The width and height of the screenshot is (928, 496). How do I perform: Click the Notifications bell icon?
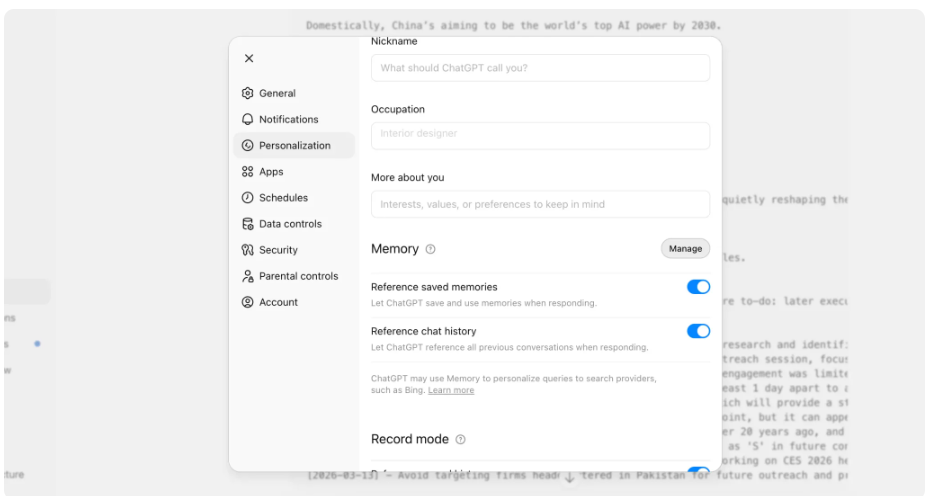(248, 120)
